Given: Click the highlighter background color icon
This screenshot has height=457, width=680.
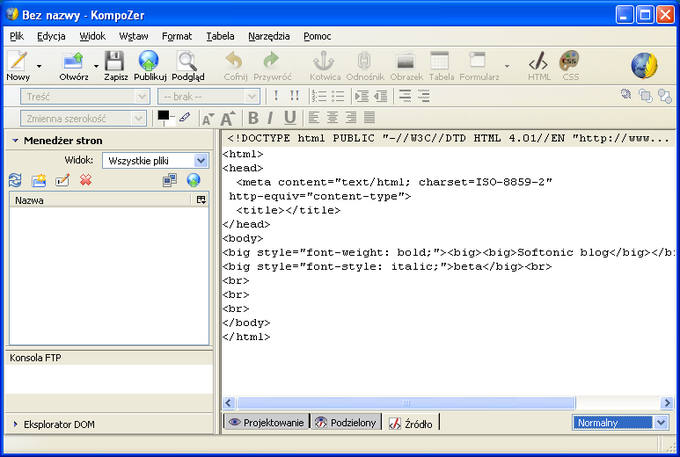Looking at the screenshot, I should 185,118.
